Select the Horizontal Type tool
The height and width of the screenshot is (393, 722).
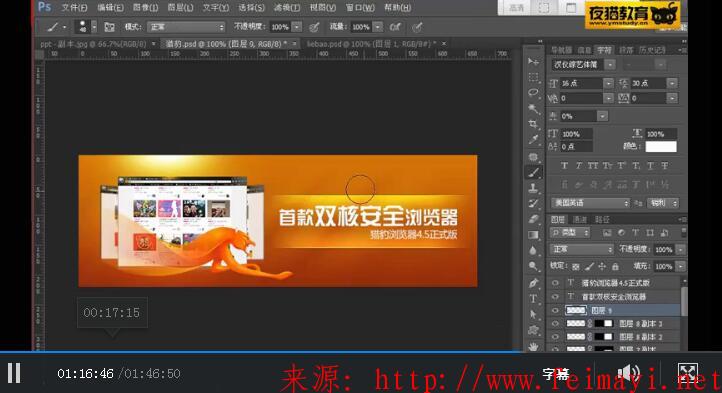[533, 299]
